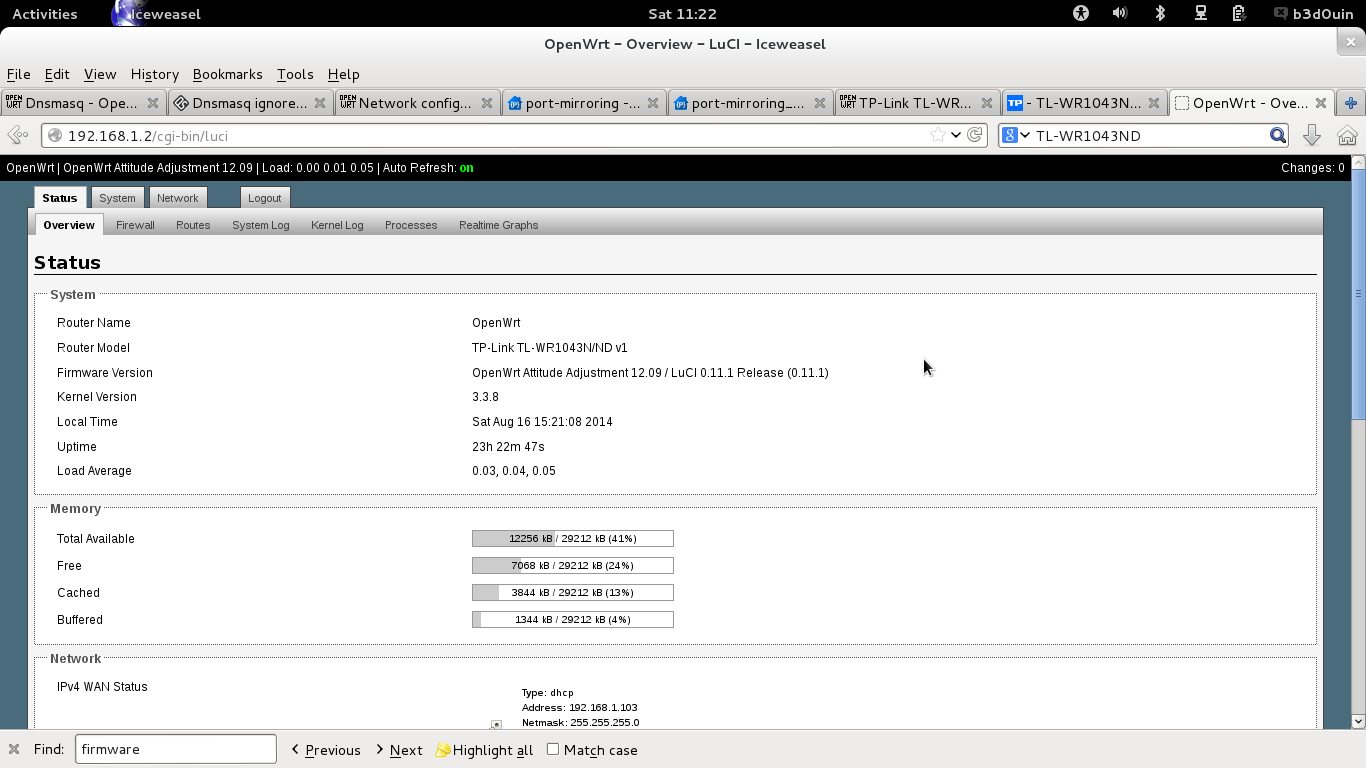Toggle the Match case checkbox
The width and height of the screenshot is (1366, 768).
(x=553, y=749)
